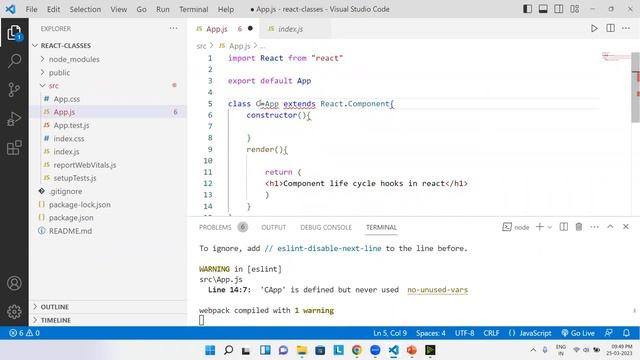The height and width of the screenshot is (360, 640).
Task: Open the Source Control view
Action: pos(14,89)
